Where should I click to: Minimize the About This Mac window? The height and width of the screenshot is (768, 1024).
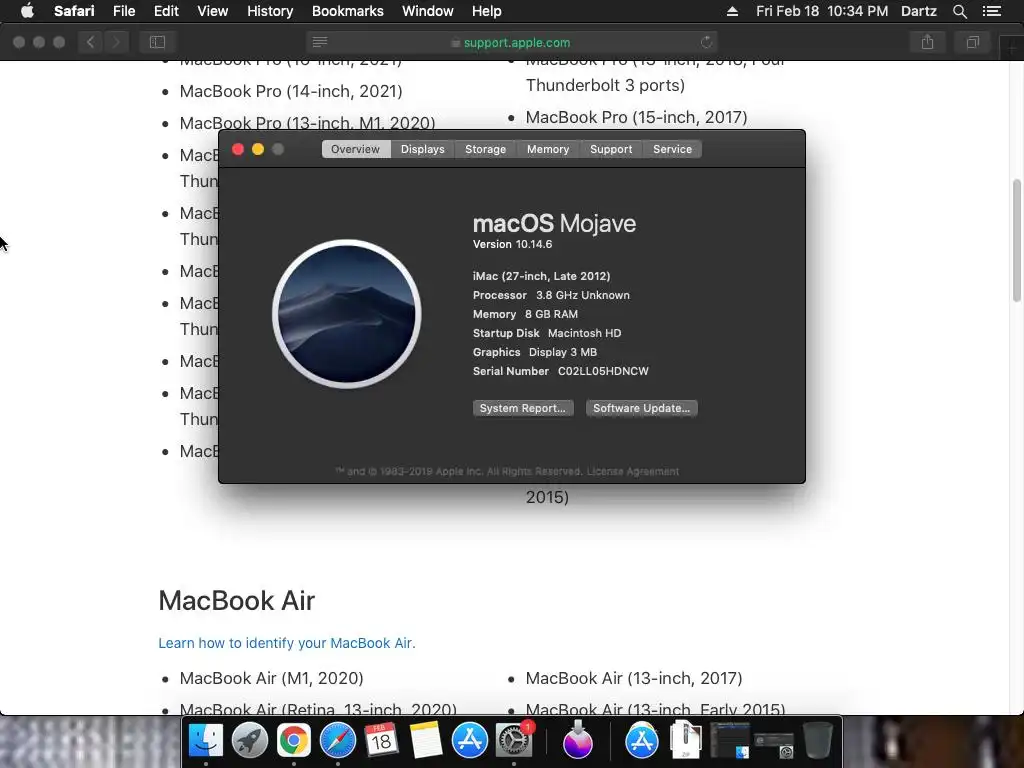(258, 149)
